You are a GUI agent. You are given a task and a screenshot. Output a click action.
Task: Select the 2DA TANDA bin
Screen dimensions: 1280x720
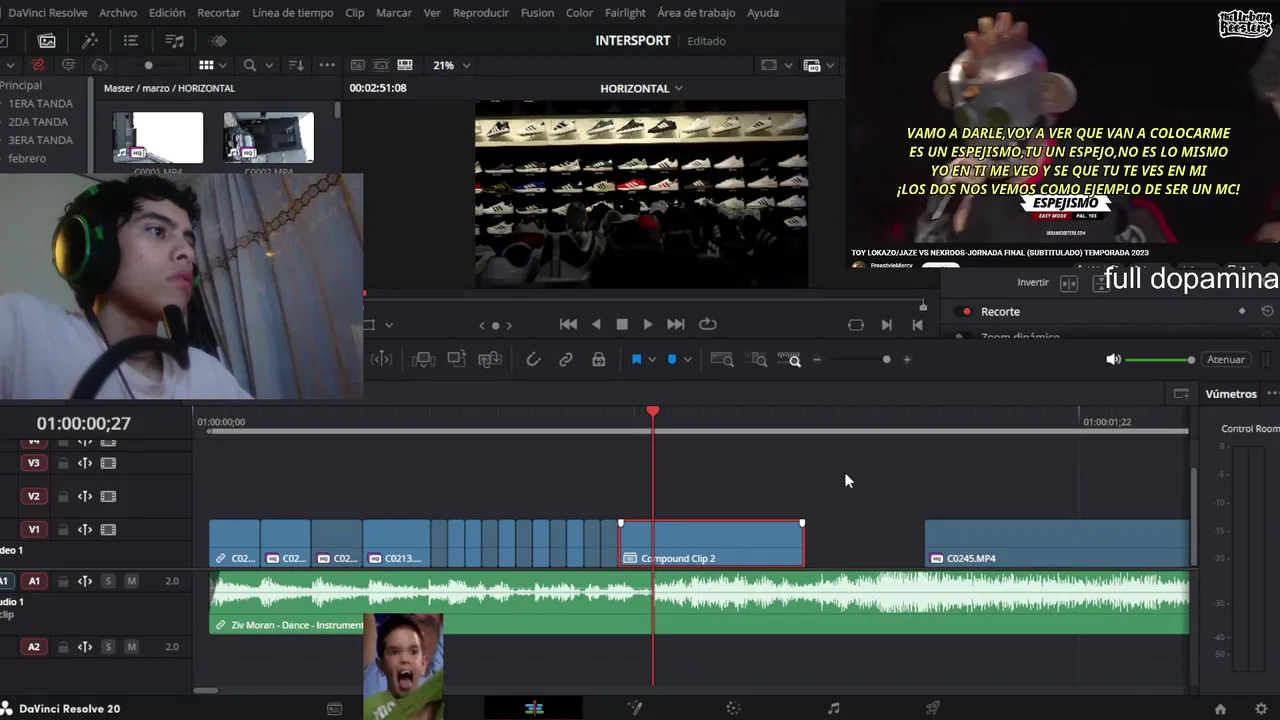pyautogui.click(x=38, y=122)
